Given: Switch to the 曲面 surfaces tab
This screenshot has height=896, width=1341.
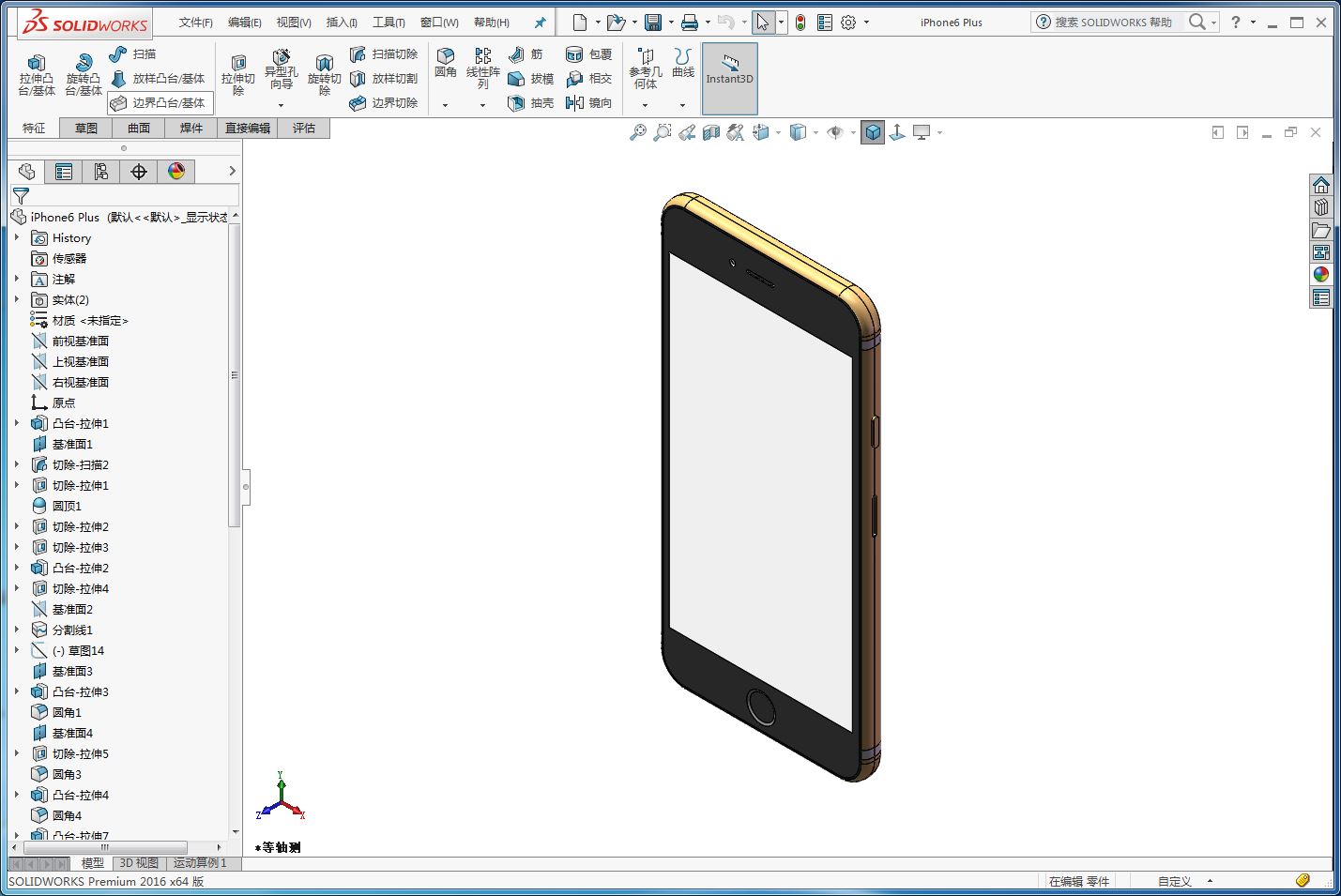Looking at the screenshot, I should pyautogui.click(x=138, y=129).
